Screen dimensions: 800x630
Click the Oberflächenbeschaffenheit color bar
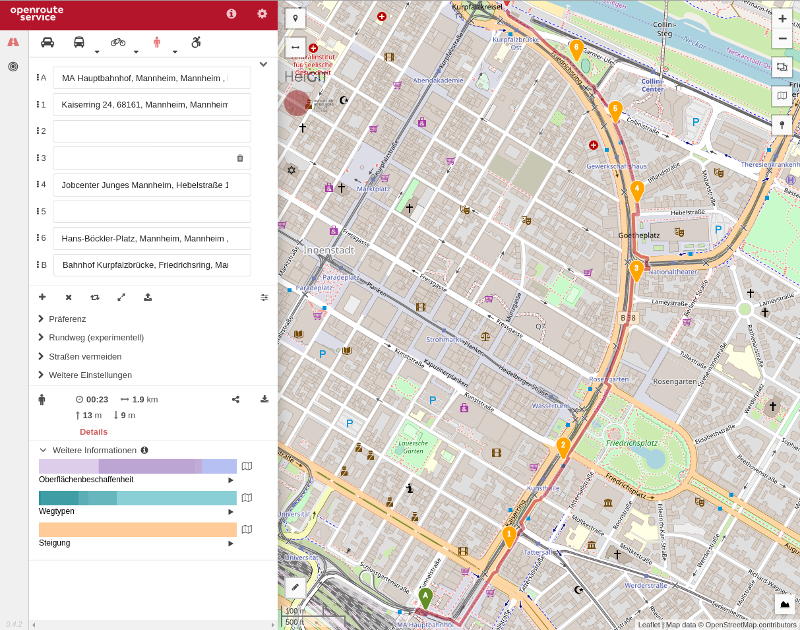(x=138, y=466)
